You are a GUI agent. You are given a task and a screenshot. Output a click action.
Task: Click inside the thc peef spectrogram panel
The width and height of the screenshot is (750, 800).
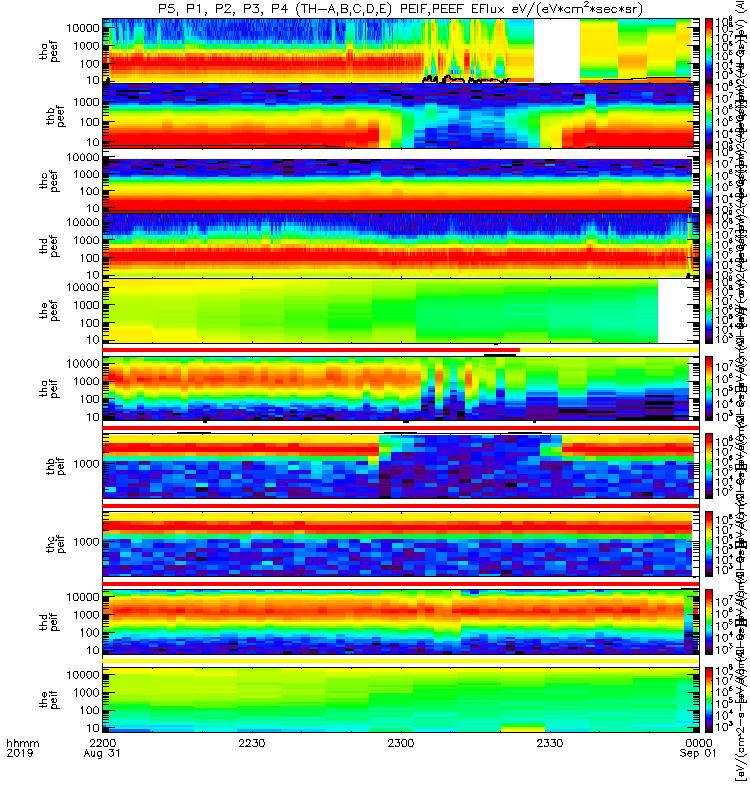pos(401,181)
